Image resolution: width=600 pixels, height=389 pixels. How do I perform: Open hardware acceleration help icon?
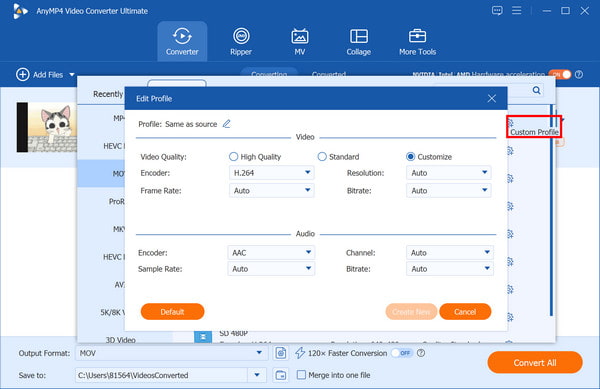pos(579,74)
